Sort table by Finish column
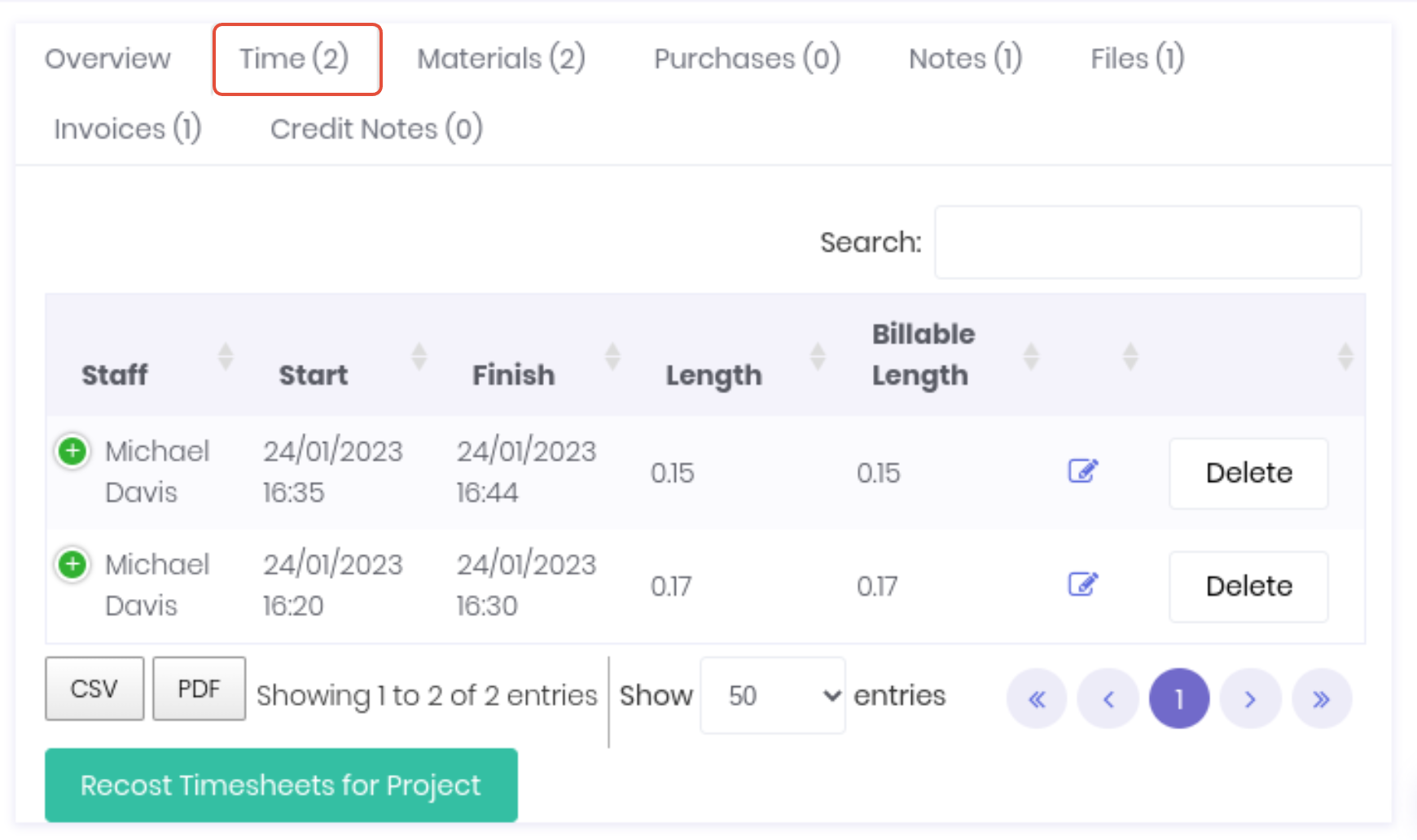The width and height of the screenshot is (1417, 840). (514, 374)
